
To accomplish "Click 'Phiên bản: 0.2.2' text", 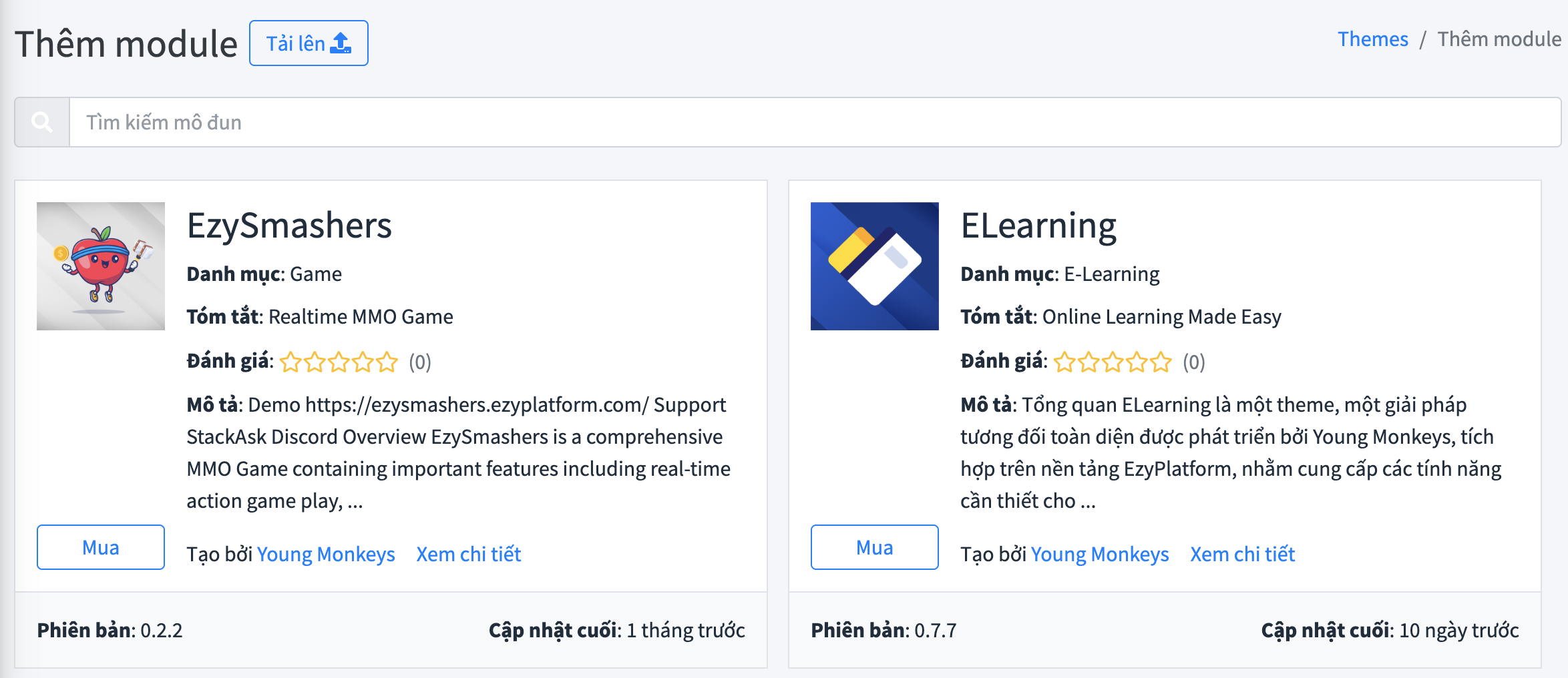I will pyautogui.click(x=110, y=631).
